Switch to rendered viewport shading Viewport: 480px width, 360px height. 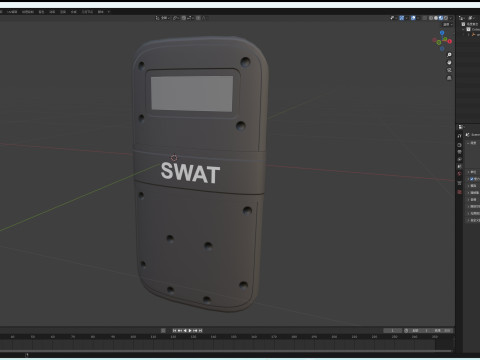click(x=446, y=18)
